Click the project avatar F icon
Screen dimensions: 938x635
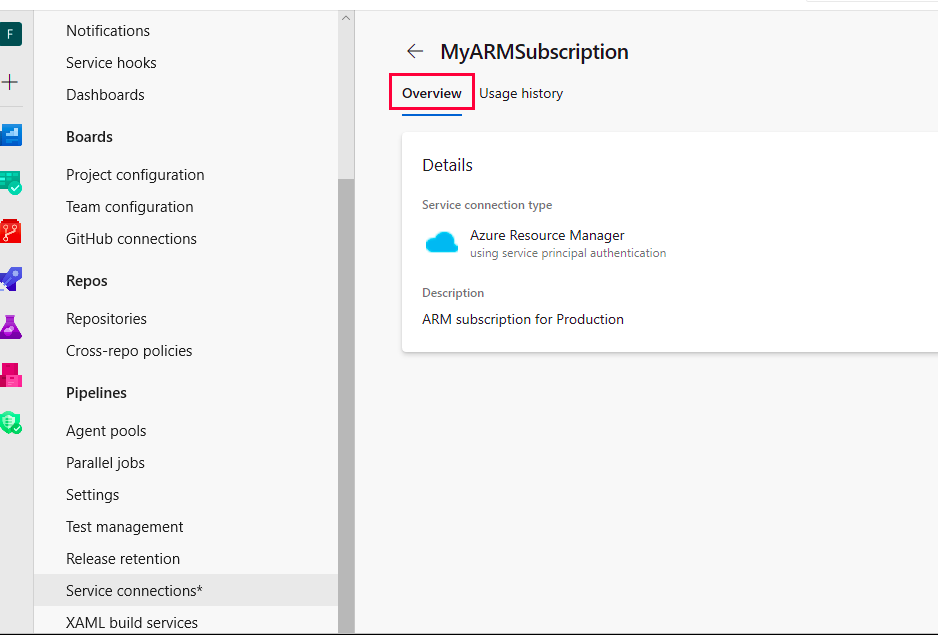pos(10,34)
